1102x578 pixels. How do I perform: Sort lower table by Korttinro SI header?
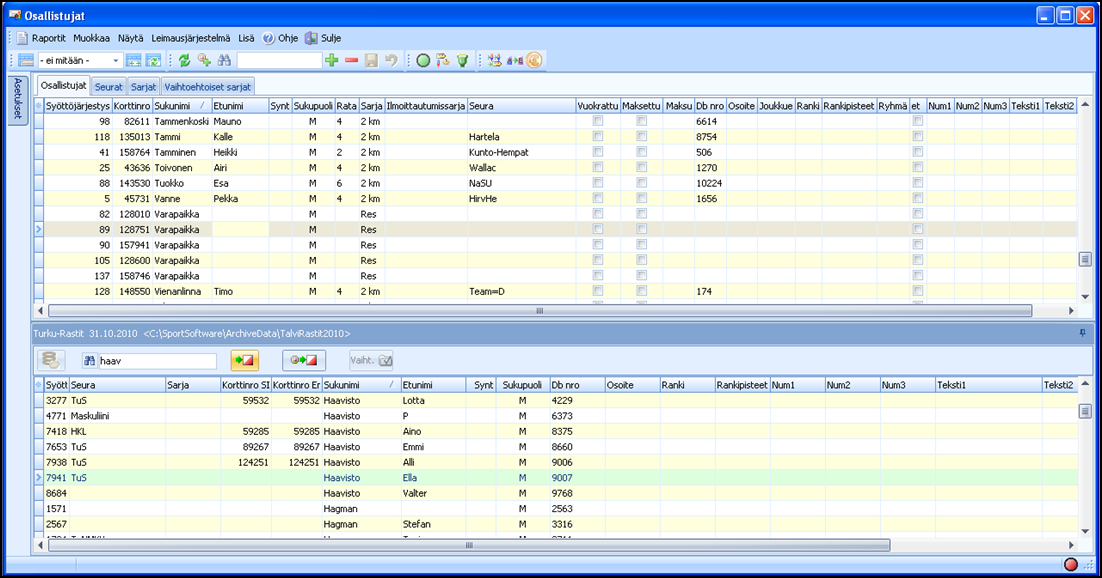[x=245, y=385]
